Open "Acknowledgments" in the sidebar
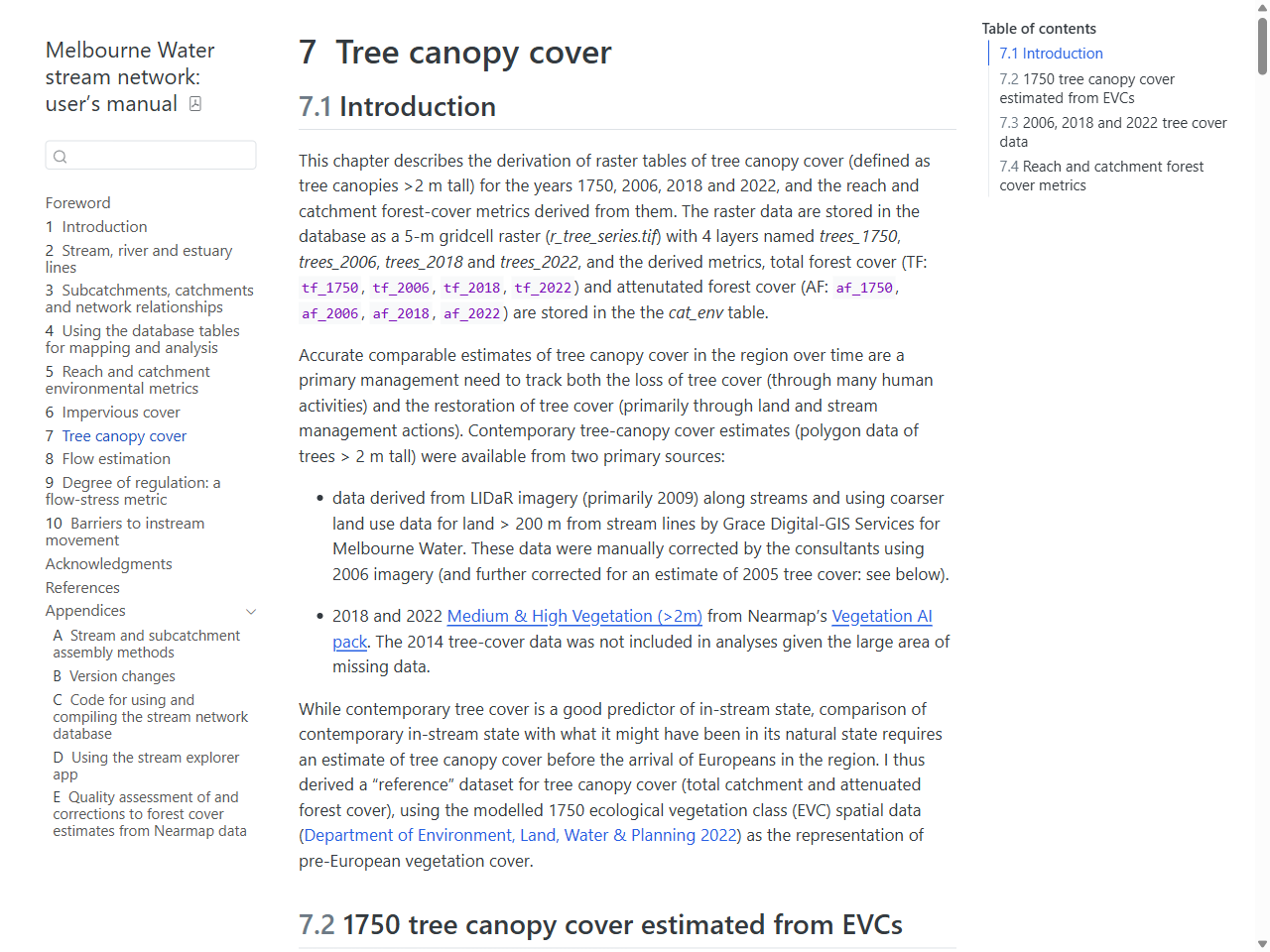Screen dimensions: 1270x952 pyautogui.click(x=108, y=563)
